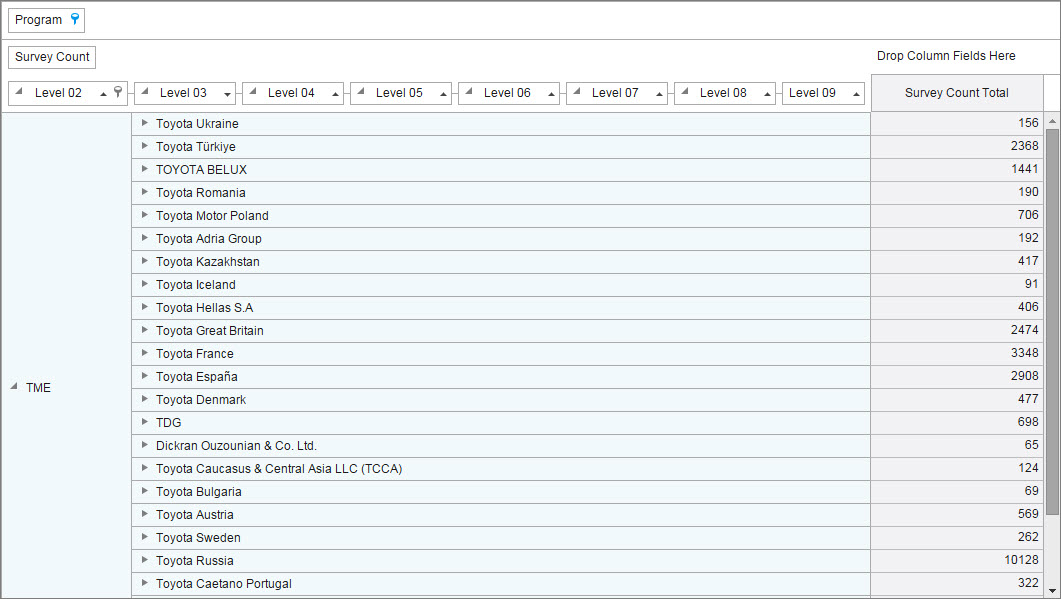Click the sort arrow on Level 08
This screenshot has height=599, width=1061.
(x=767, y=94)
